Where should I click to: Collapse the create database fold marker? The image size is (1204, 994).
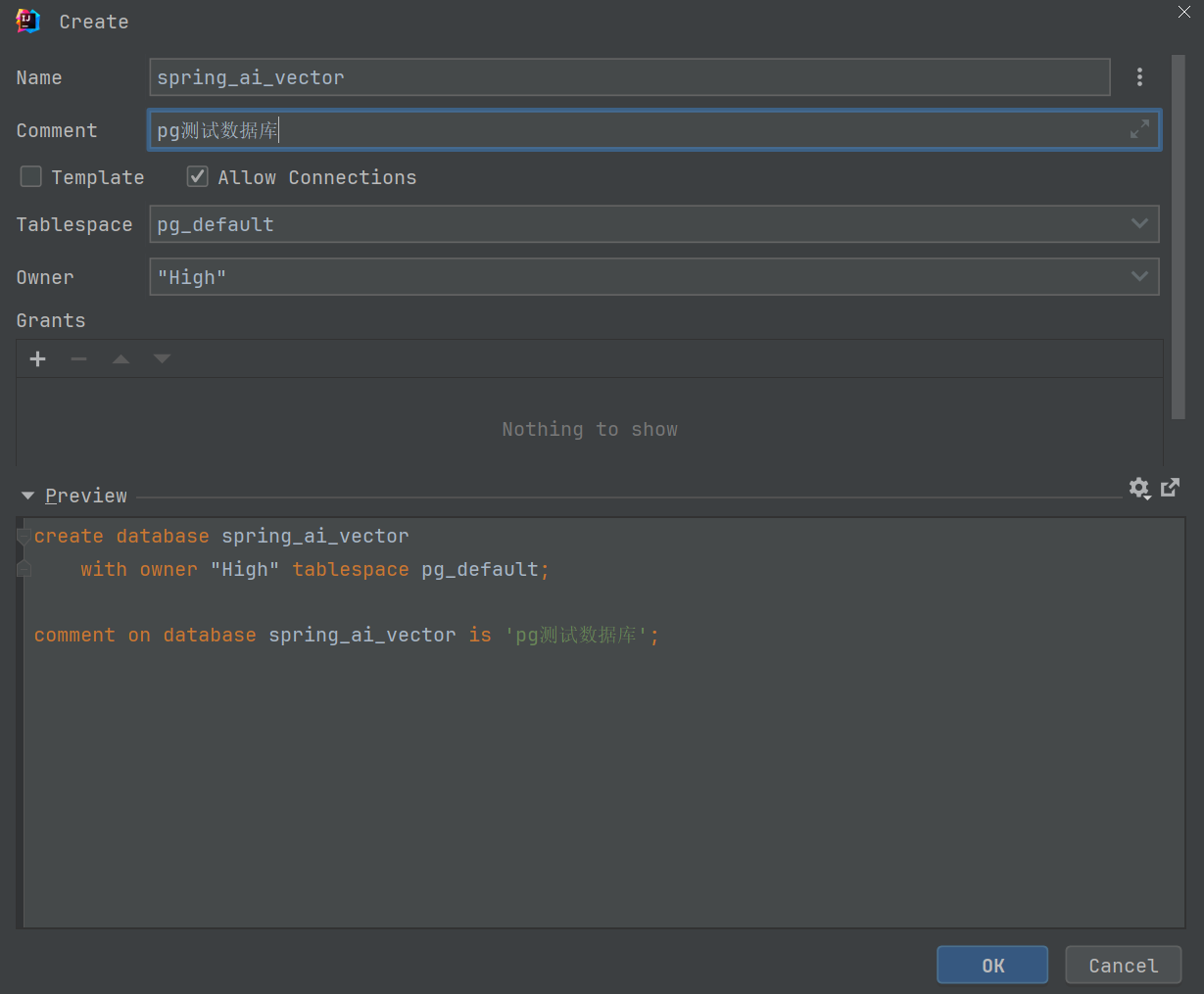24,537
